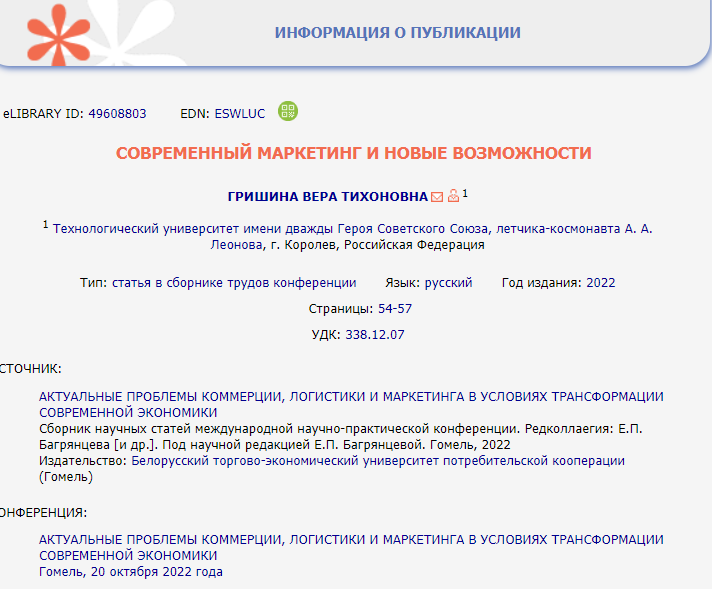Click the author profile icon next to envelope
The image size is (712, 589).
tap(453, 196)
